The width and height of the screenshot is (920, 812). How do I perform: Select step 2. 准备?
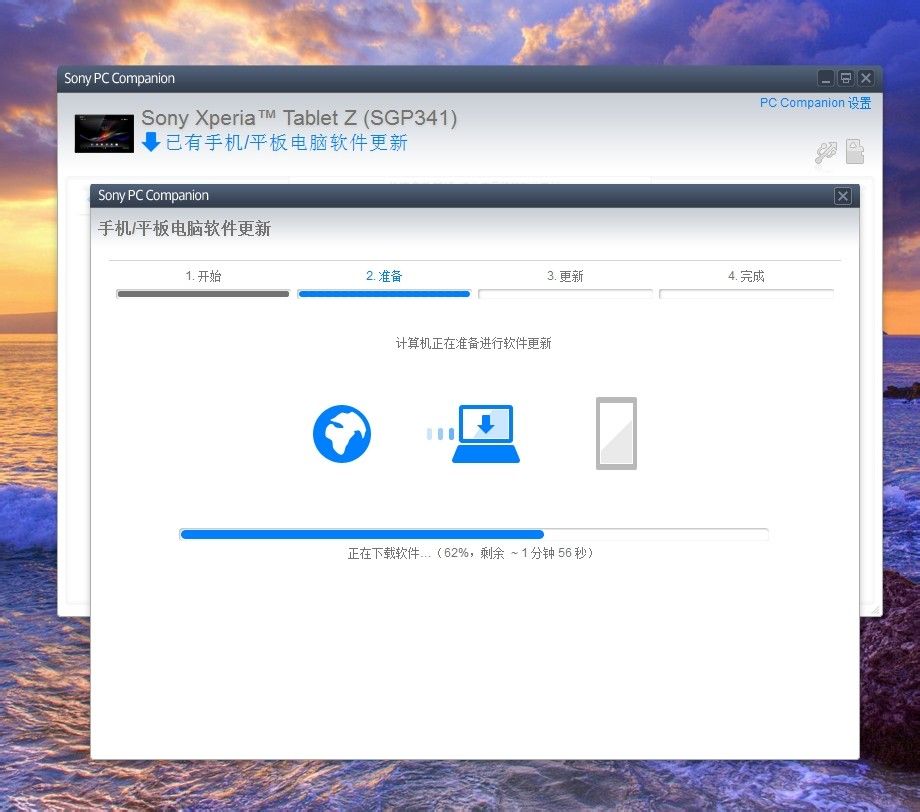(384, 276)
